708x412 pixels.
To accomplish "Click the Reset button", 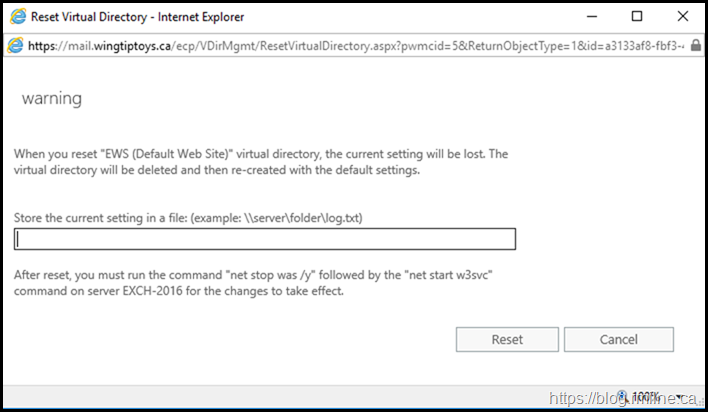I will [x=507, y=340].
